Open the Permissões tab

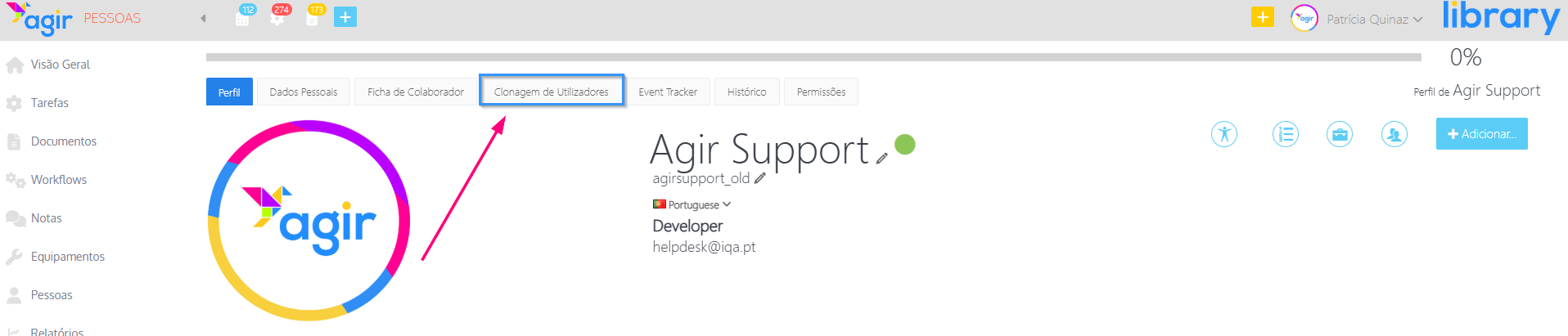pos(821,92)
